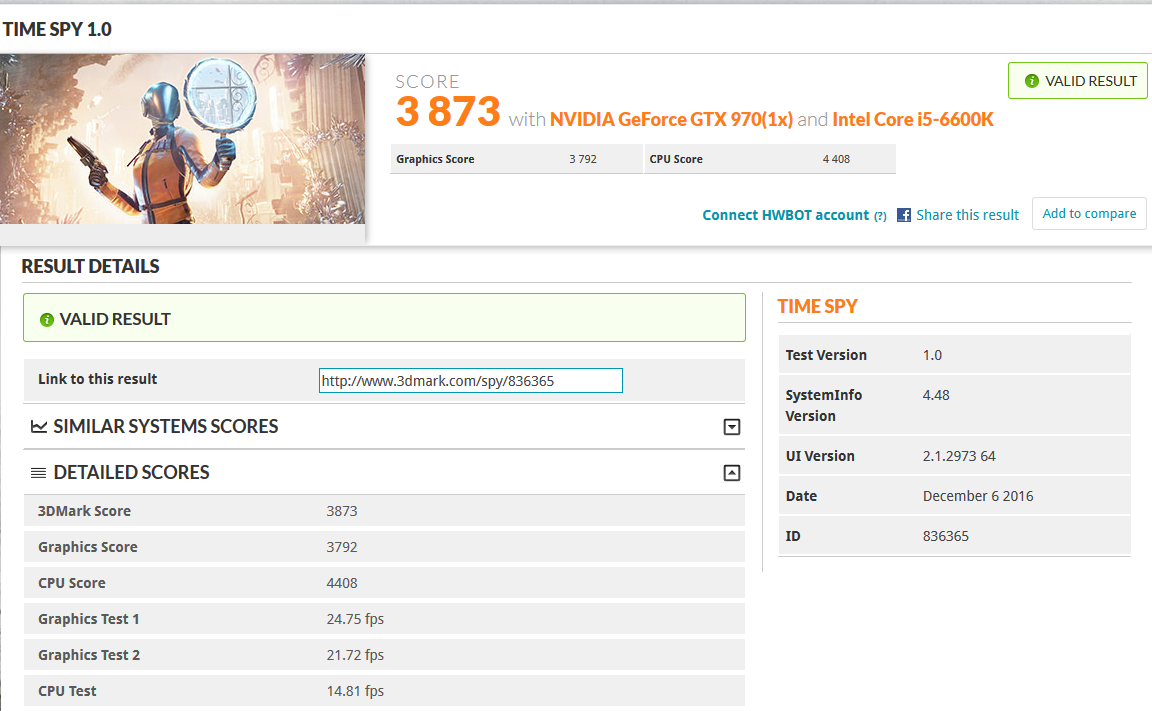Click the Share this result link
The image size is (1152, 711).
point(968,215)
